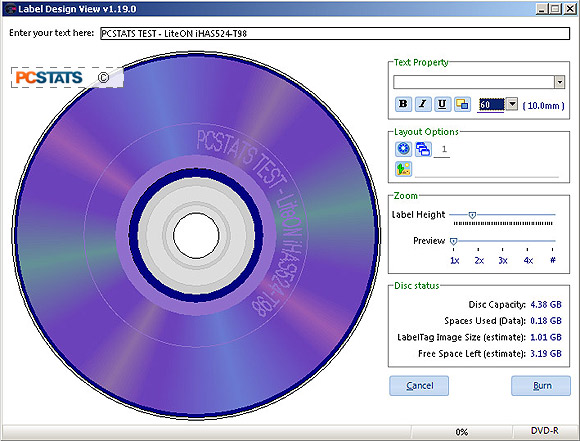Expand the font size dropdown arrow
The image size is (580, 441).
(x=512, y=104)
